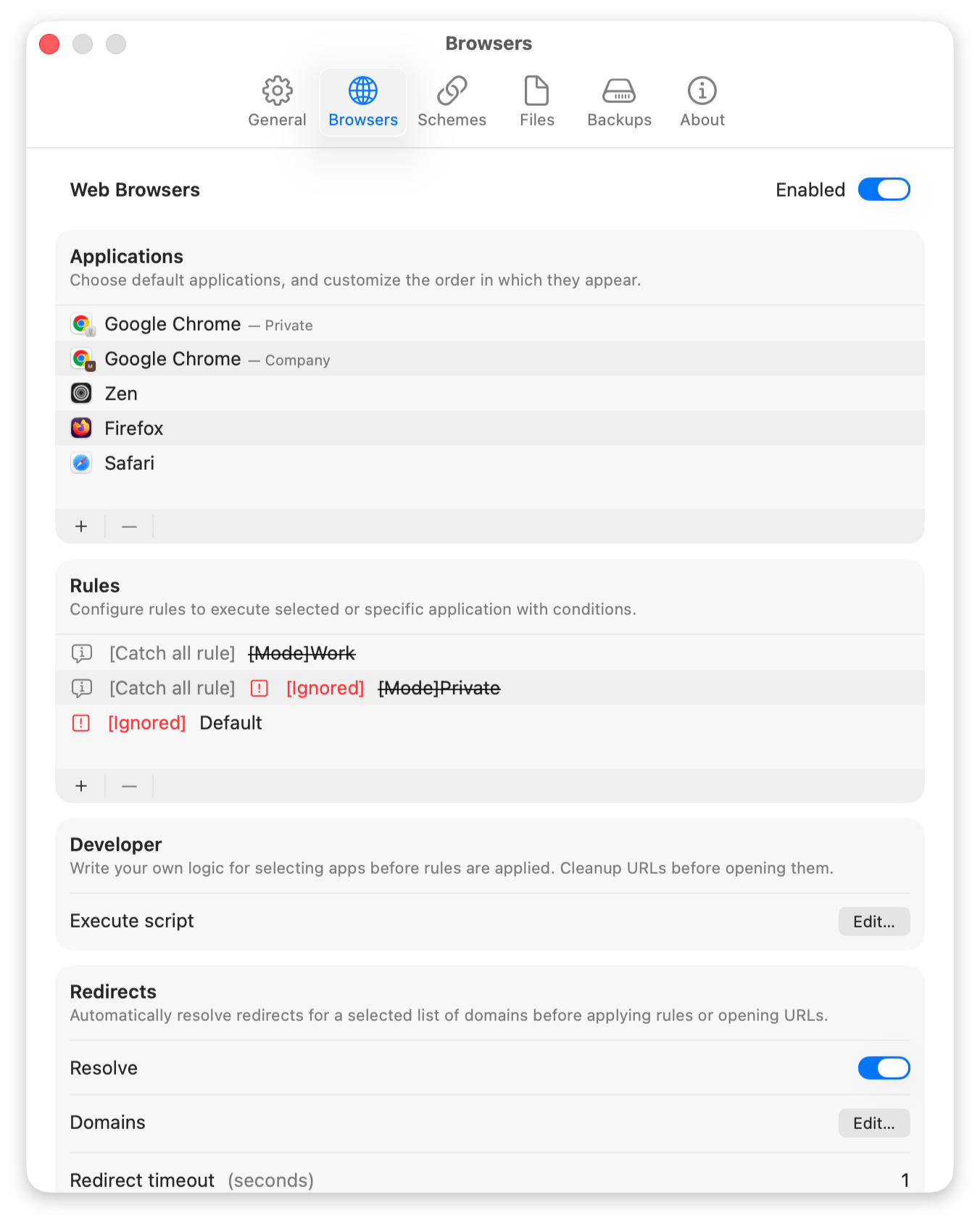
Task: Go to the Backups tab
Action: click(619, 102)
